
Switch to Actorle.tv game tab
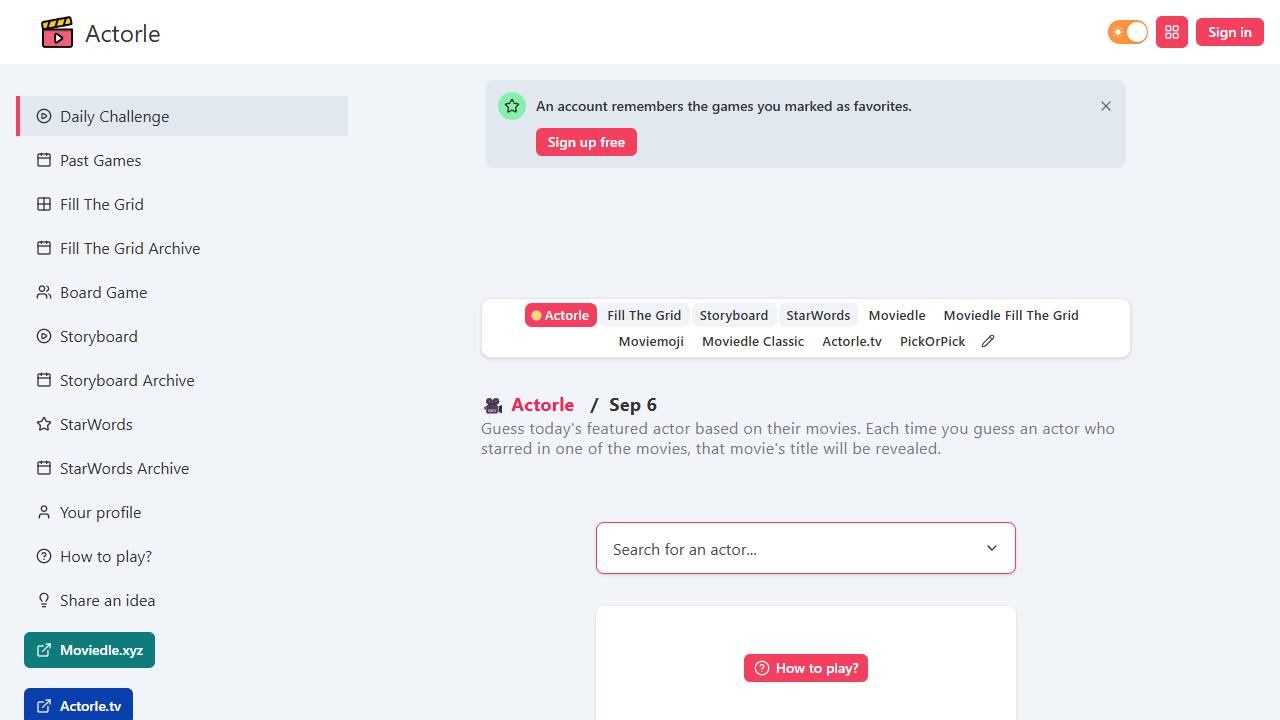click(852, 341)
